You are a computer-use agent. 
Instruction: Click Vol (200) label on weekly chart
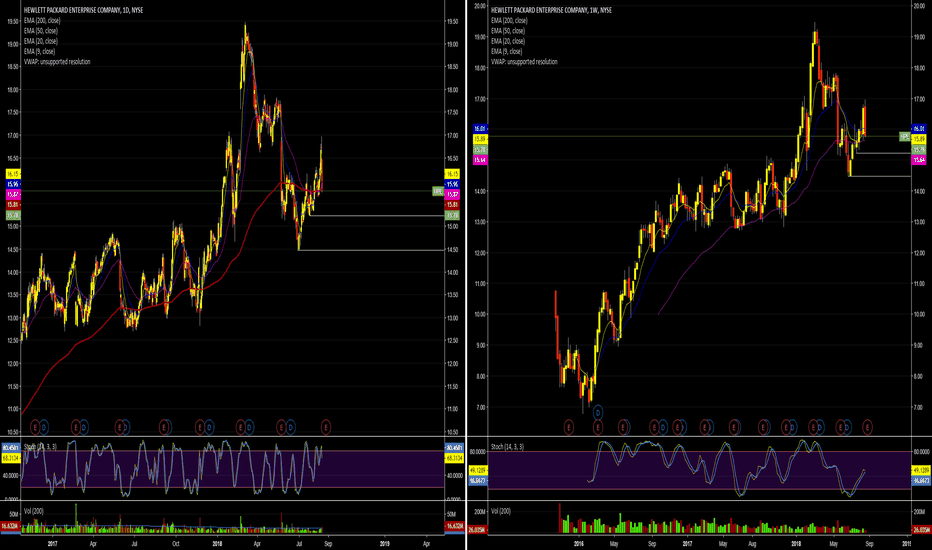[501, 511]
